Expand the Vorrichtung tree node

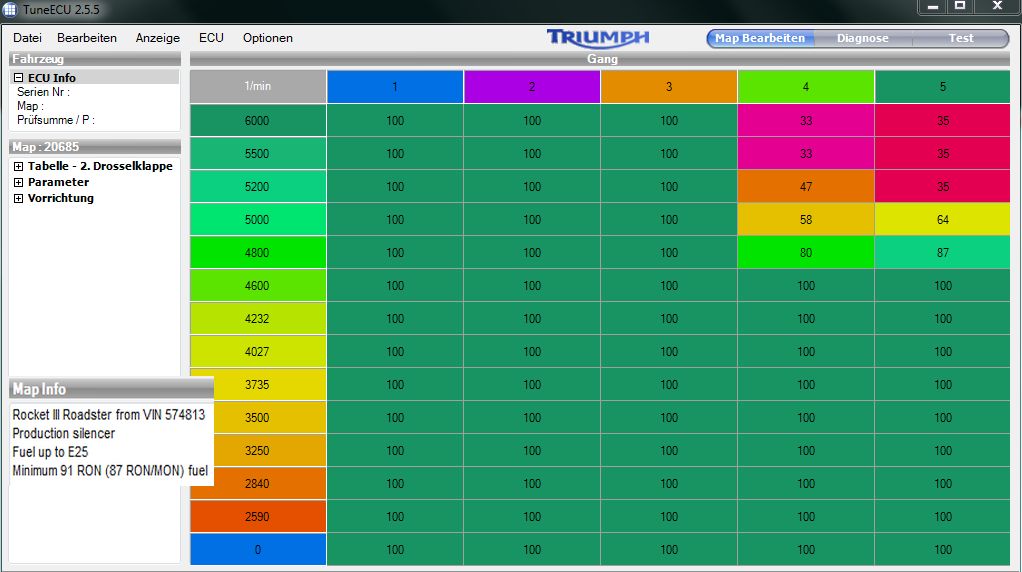point(19,199)
